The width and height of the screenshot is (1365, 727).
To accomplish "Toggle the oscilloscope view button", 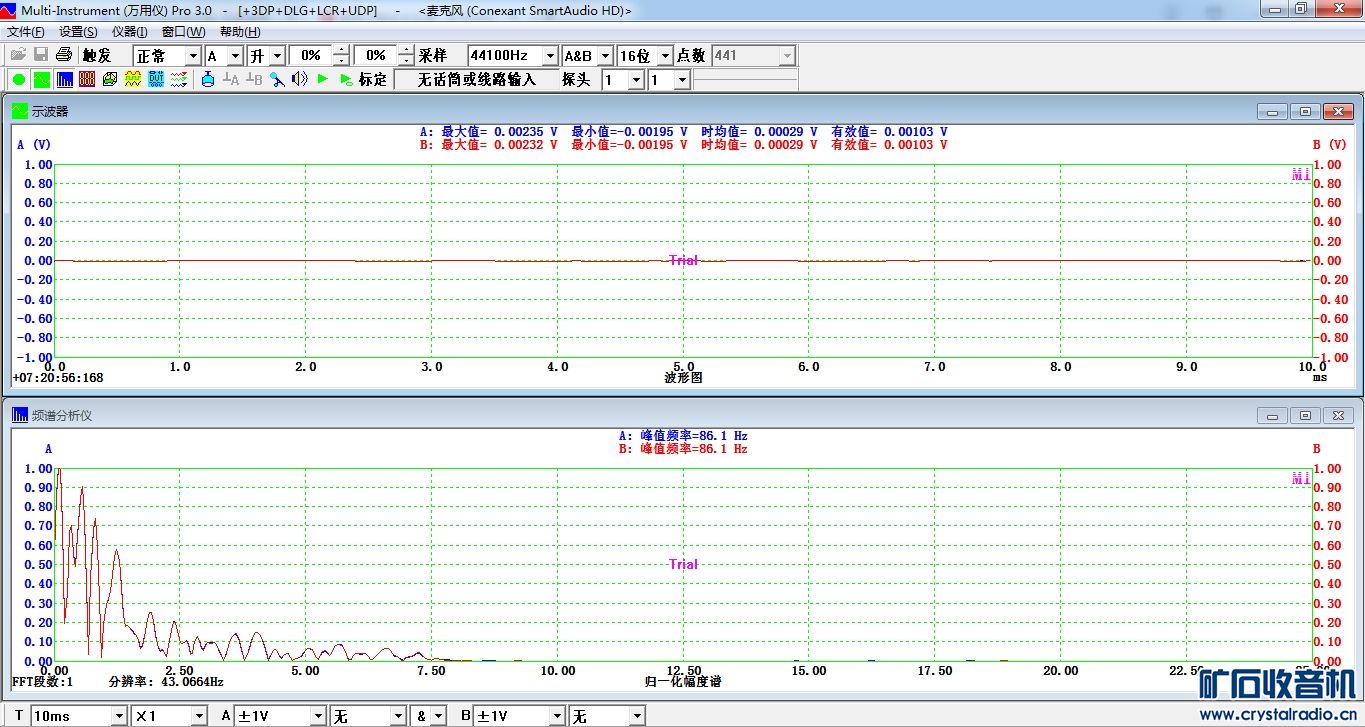I will [x=42, y=79].
